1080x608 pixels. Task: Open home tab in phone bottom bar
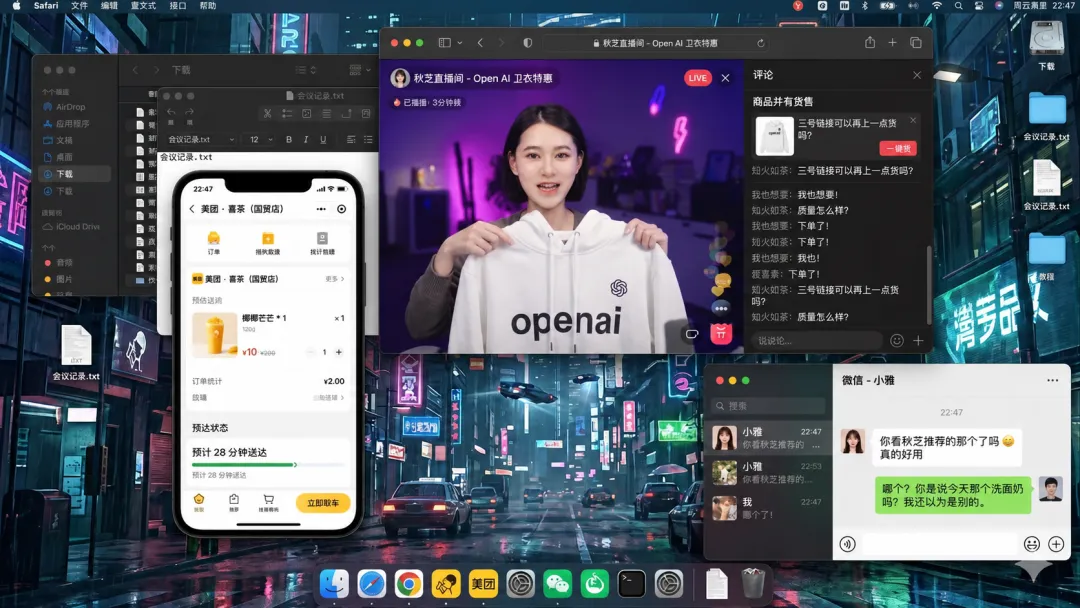pyautogui.click(x=199, y=503)
